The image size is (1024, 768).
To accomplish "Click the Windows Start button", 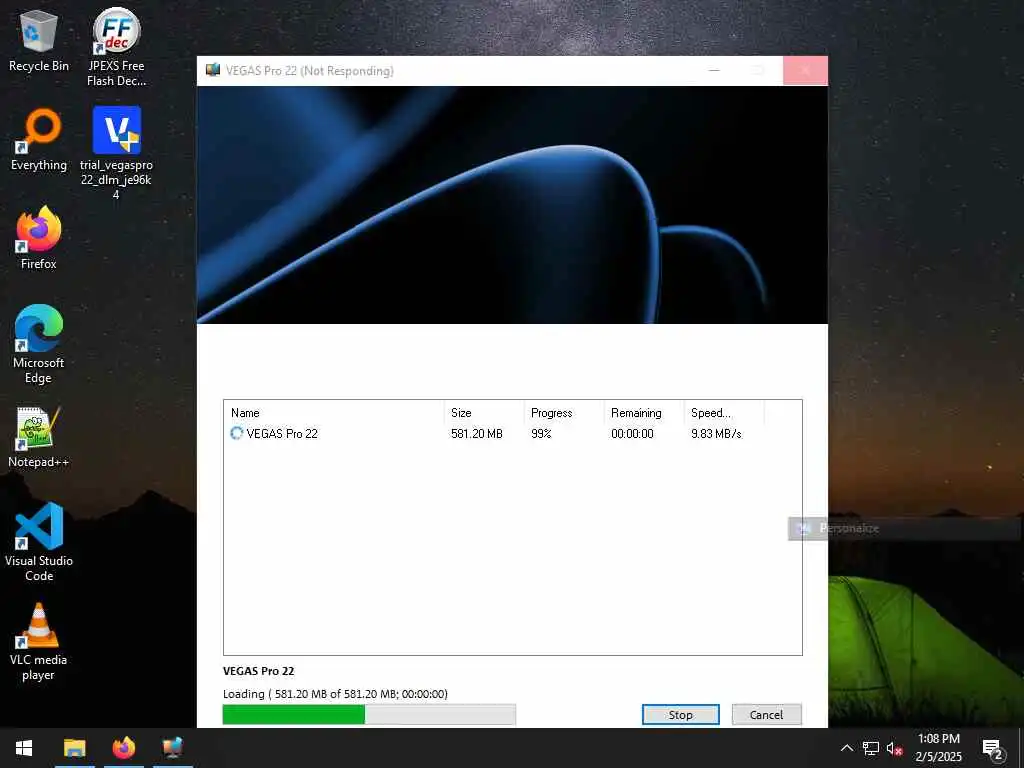I will point(24,748).
